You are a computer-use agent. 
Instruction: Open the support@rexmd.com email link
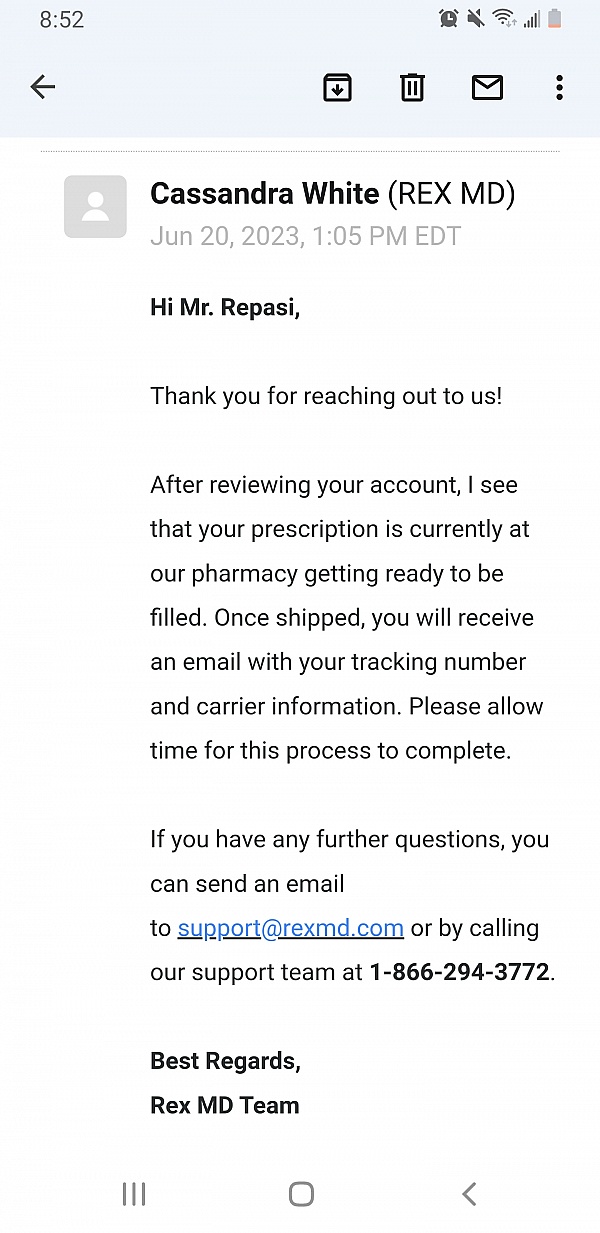coord(290,928)
